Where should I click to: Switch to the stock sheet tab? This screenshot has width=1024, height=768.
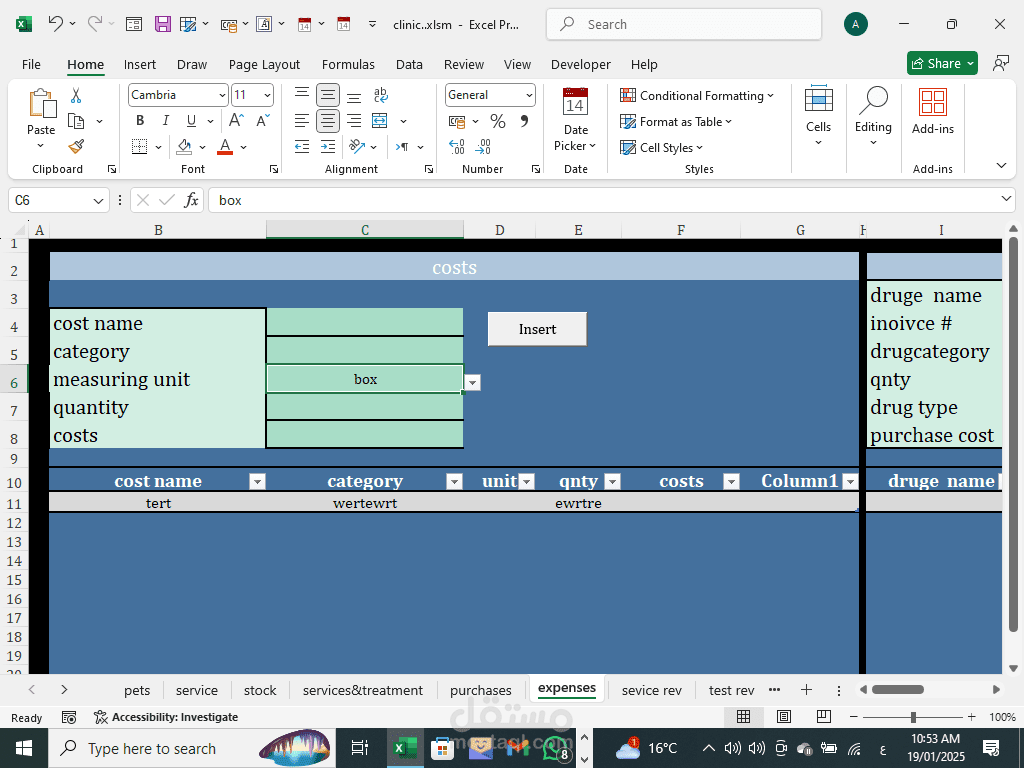point(260,690)
